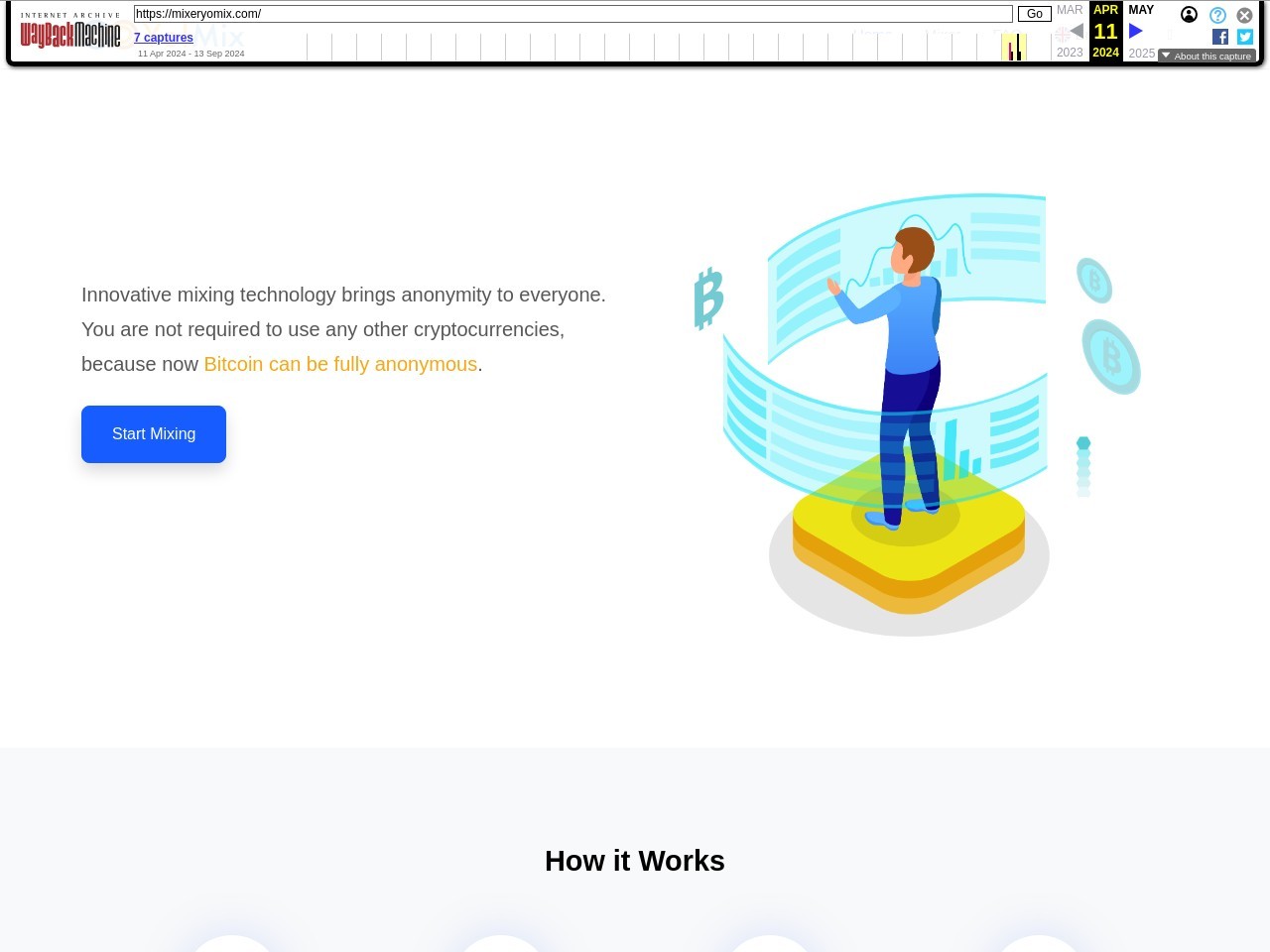1270x952 pixels.
Task: Go to next capture with blue arrow
Action: point(1136,31)
